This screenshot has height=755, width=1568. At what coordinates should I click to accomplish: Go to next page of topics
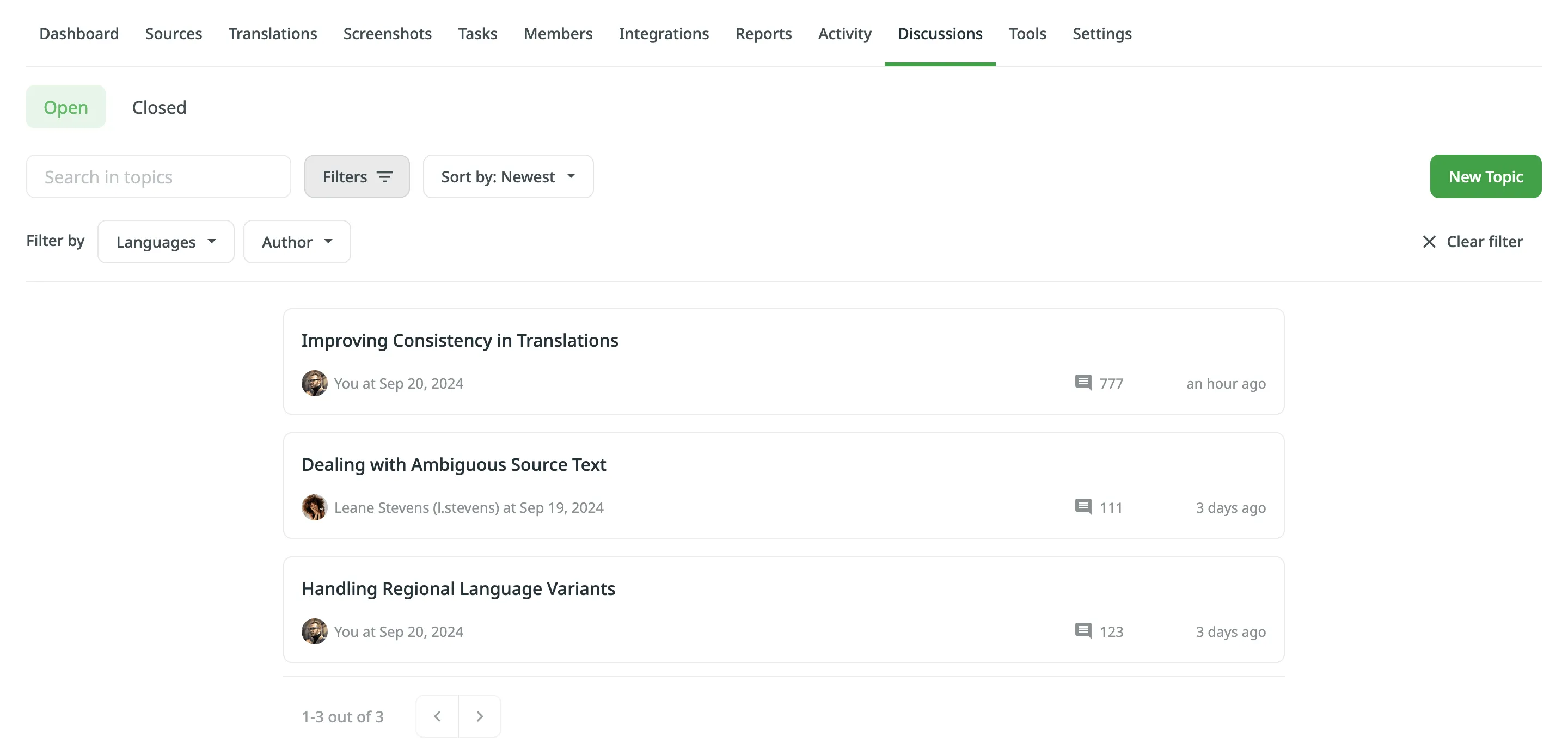tap(479, 717)
